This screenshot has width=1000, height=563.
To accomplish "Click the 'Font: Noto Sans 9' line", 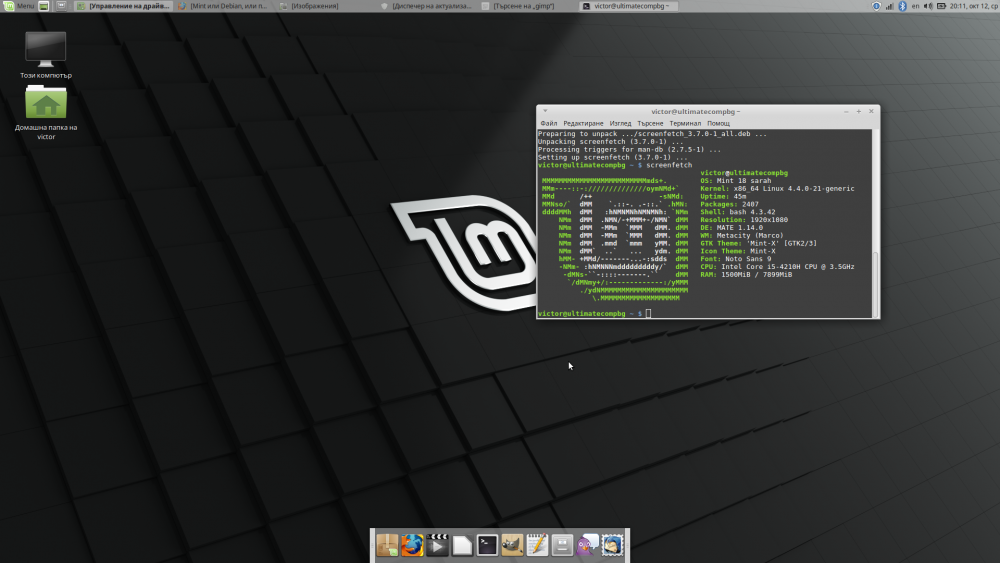I will tap(735, 259).
